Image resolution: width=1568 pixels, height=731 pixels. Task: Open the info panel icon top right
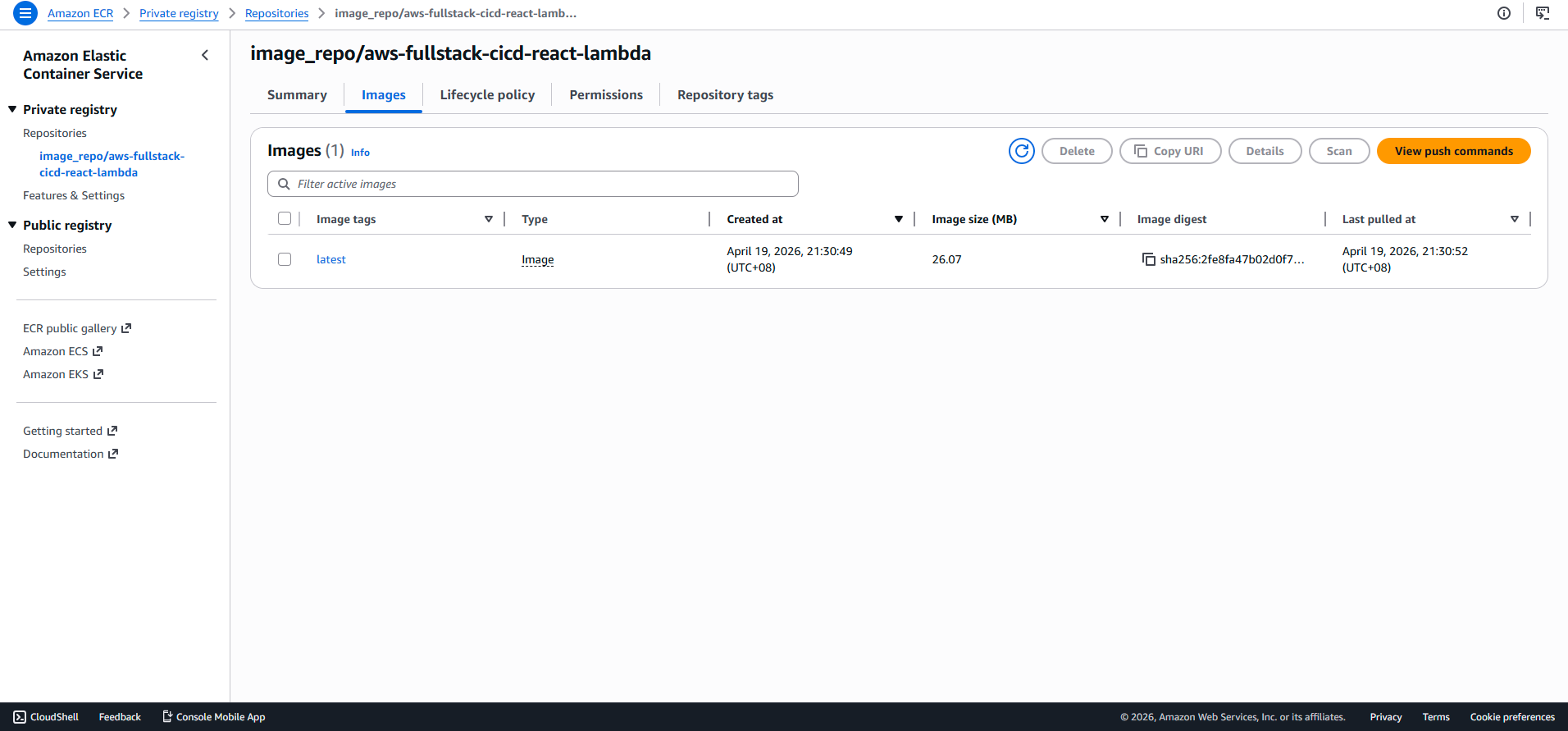[1504, 13]
